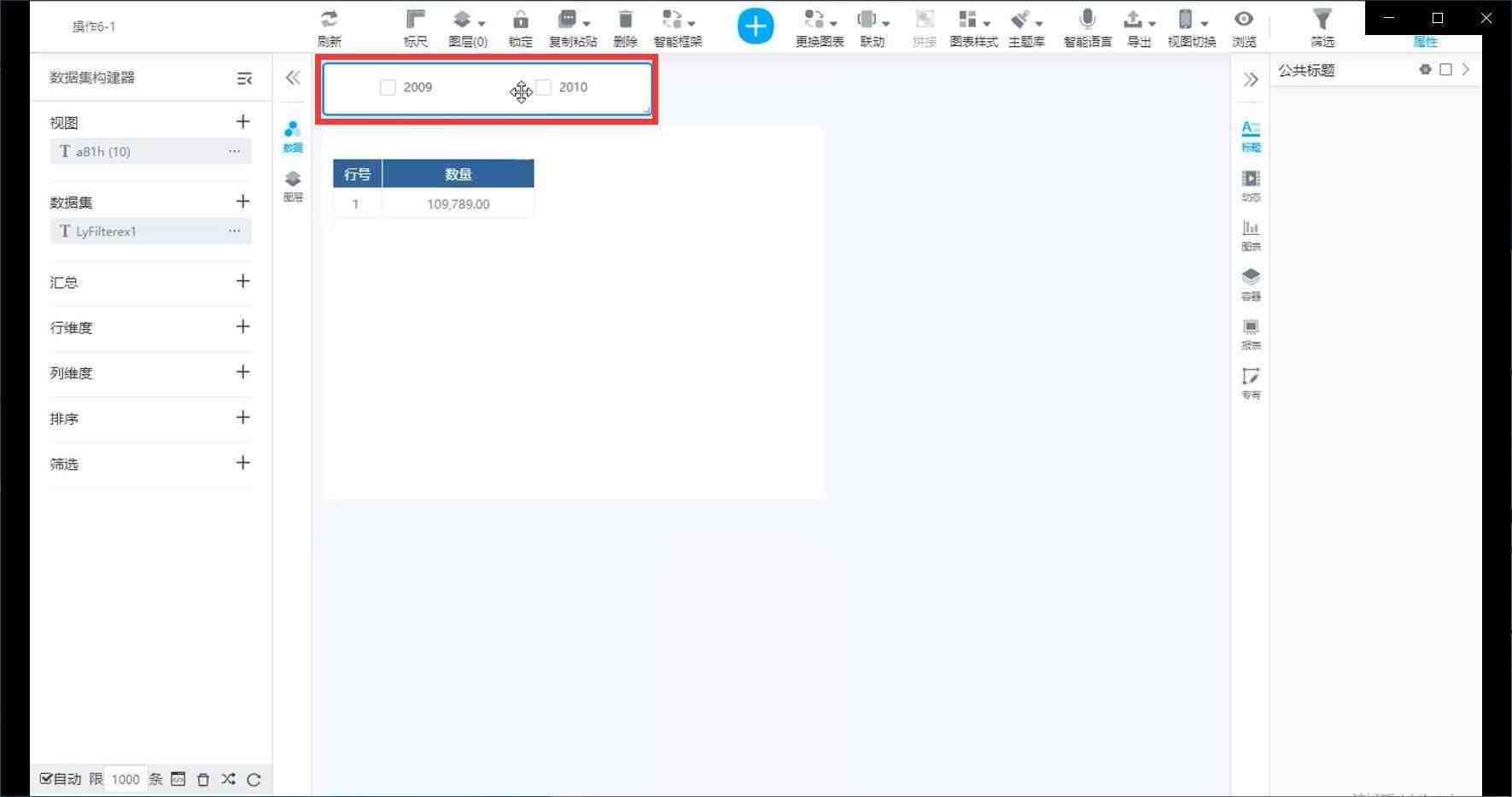
Task: Click the 109,789.00 table cell
Action: [458, 203]
